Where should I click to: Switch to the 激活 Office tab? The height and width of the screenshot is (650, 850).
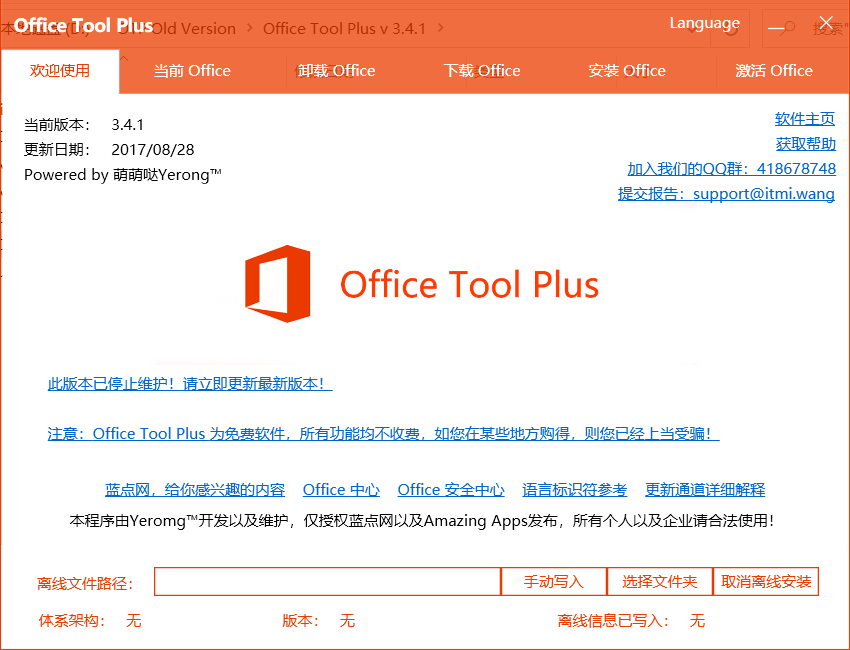pyautogui.click(x=774, y=71)
